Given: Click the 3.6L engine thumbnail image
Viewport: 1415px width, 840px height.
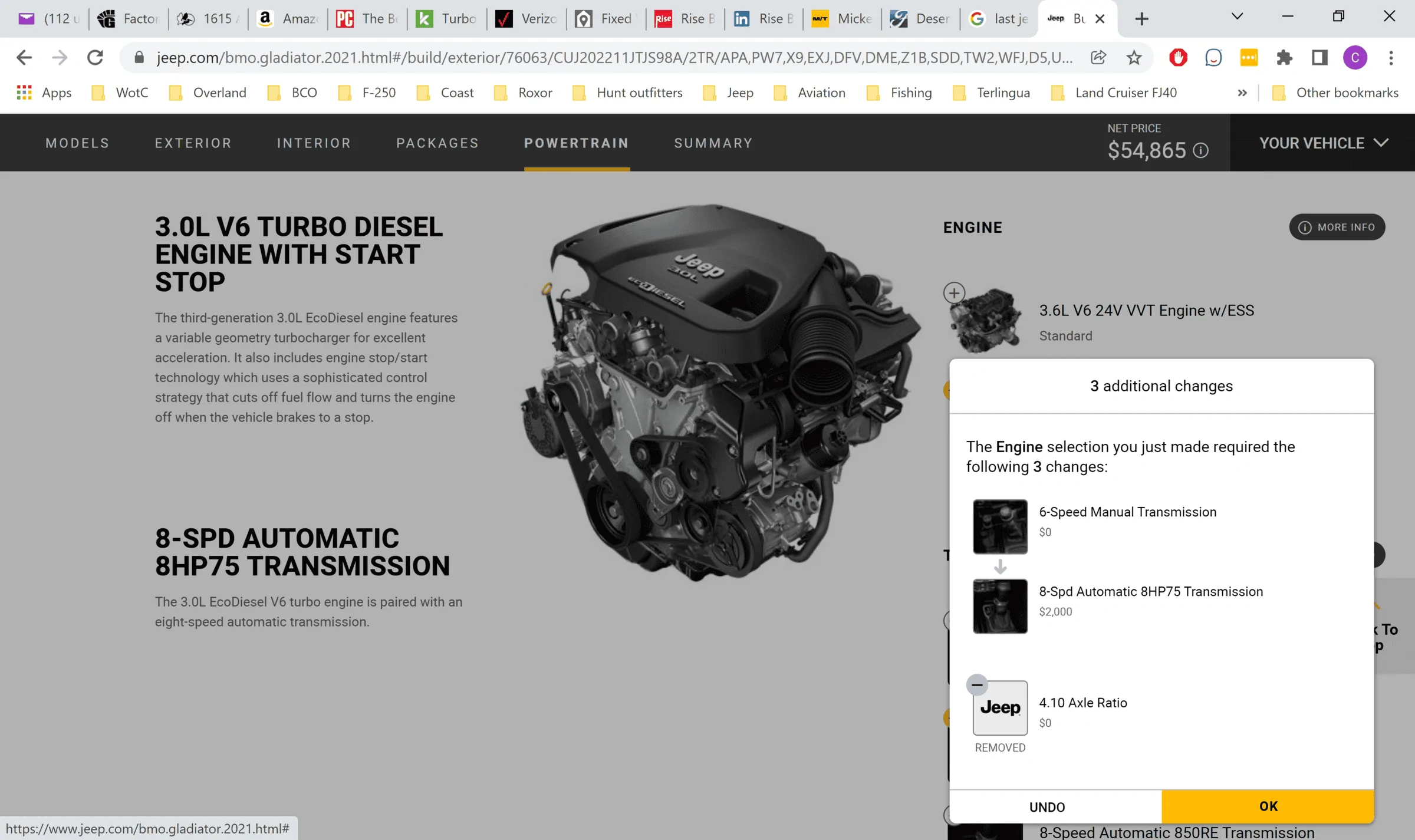Looking at the screenshot, I should [985, 321].
